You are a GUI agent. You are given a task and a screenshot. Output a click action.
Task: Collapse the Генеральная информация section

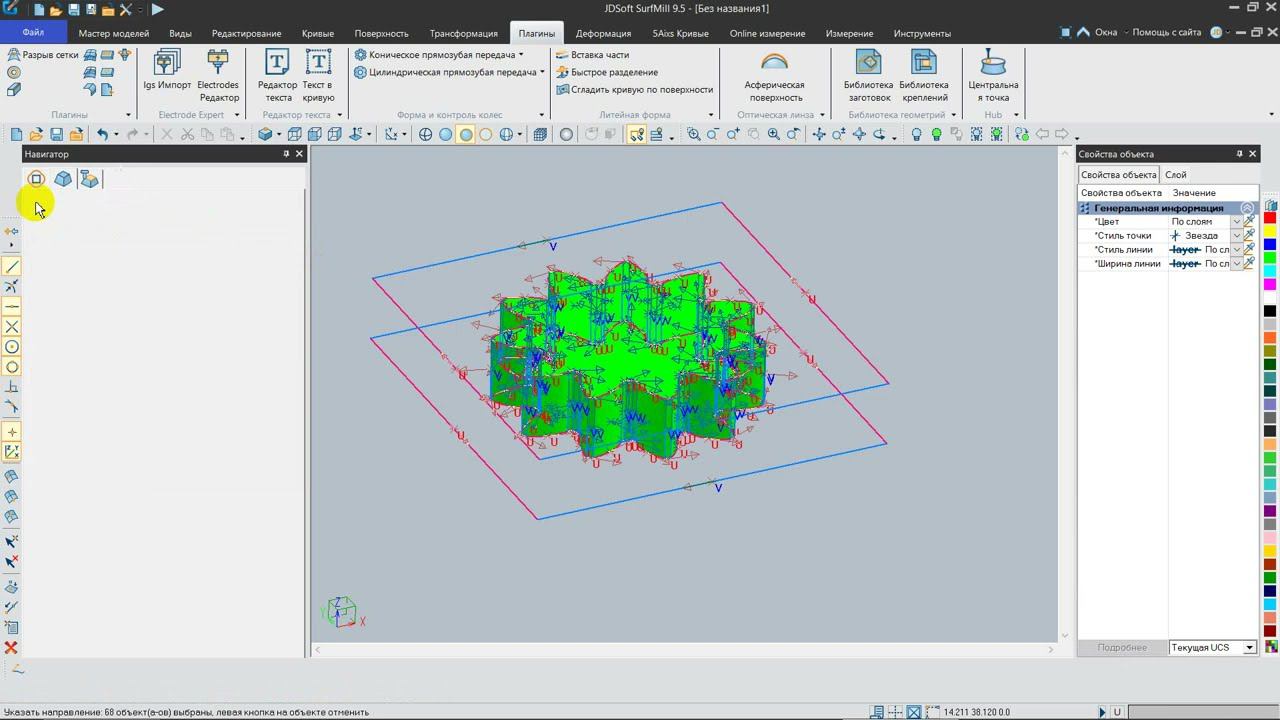click(1246, 208)
